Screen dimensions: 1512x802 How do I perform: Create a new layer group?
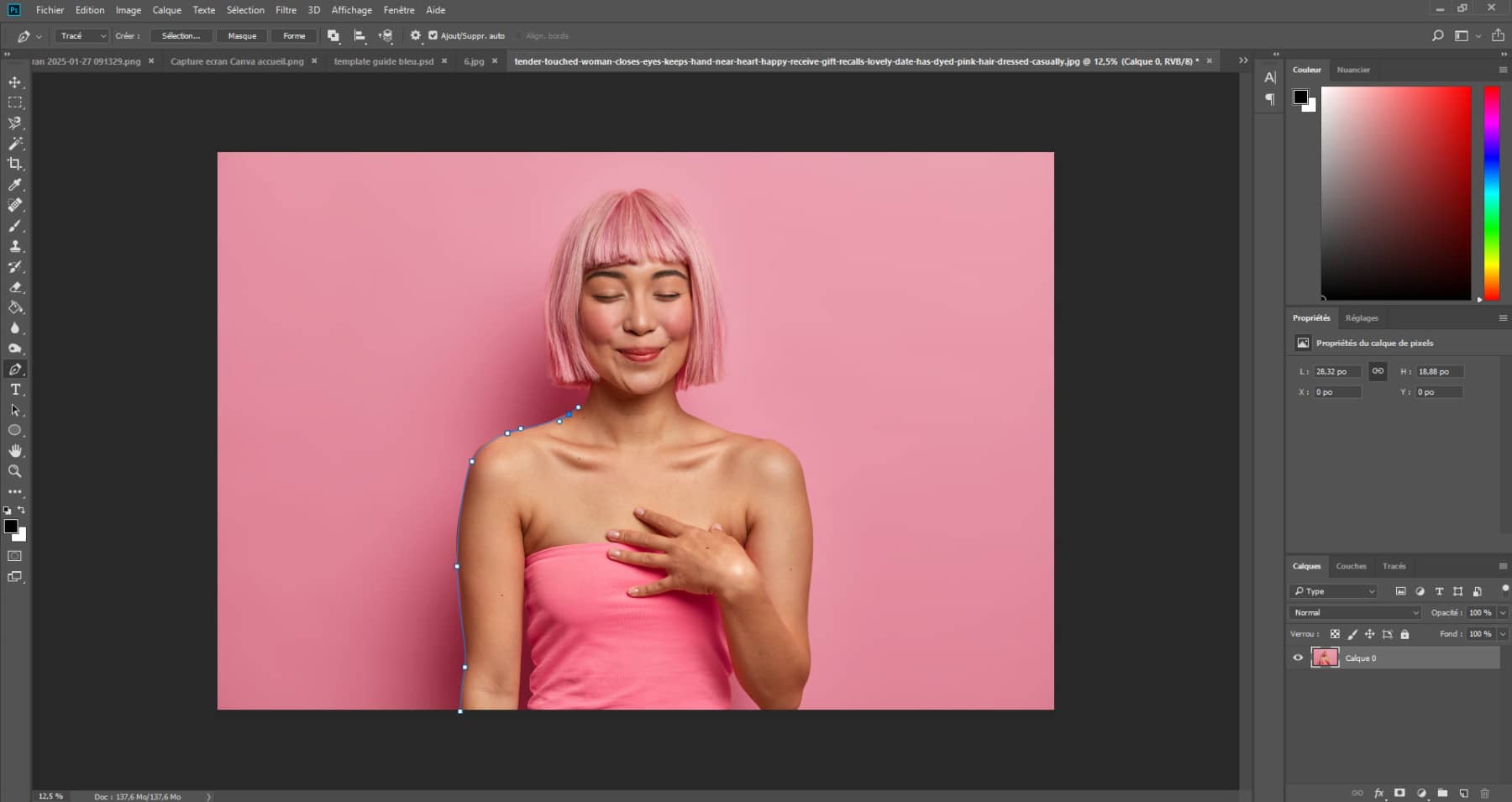[x=1442, y=793]
